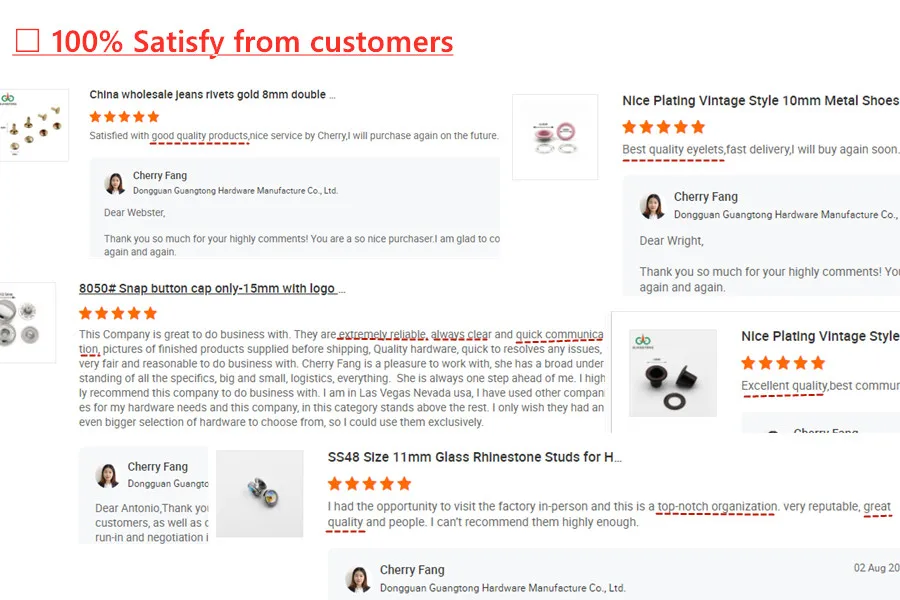
Task: Click the rhinestone stud product image
Action: click(260, 492)
